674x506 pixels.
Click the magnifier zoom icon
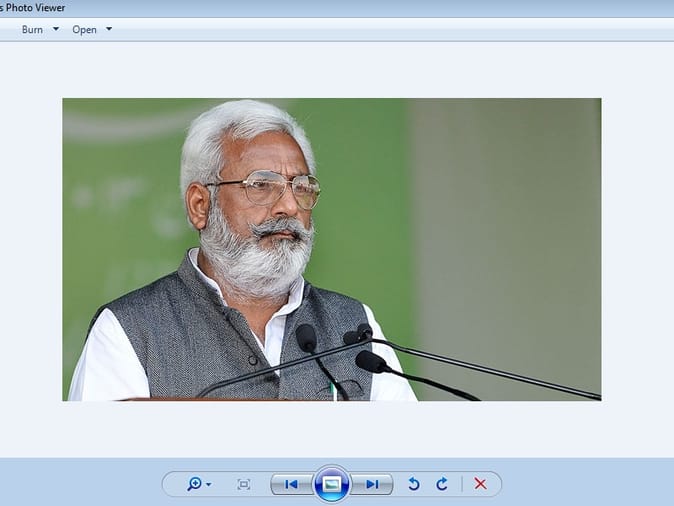(x=194, y=484)
